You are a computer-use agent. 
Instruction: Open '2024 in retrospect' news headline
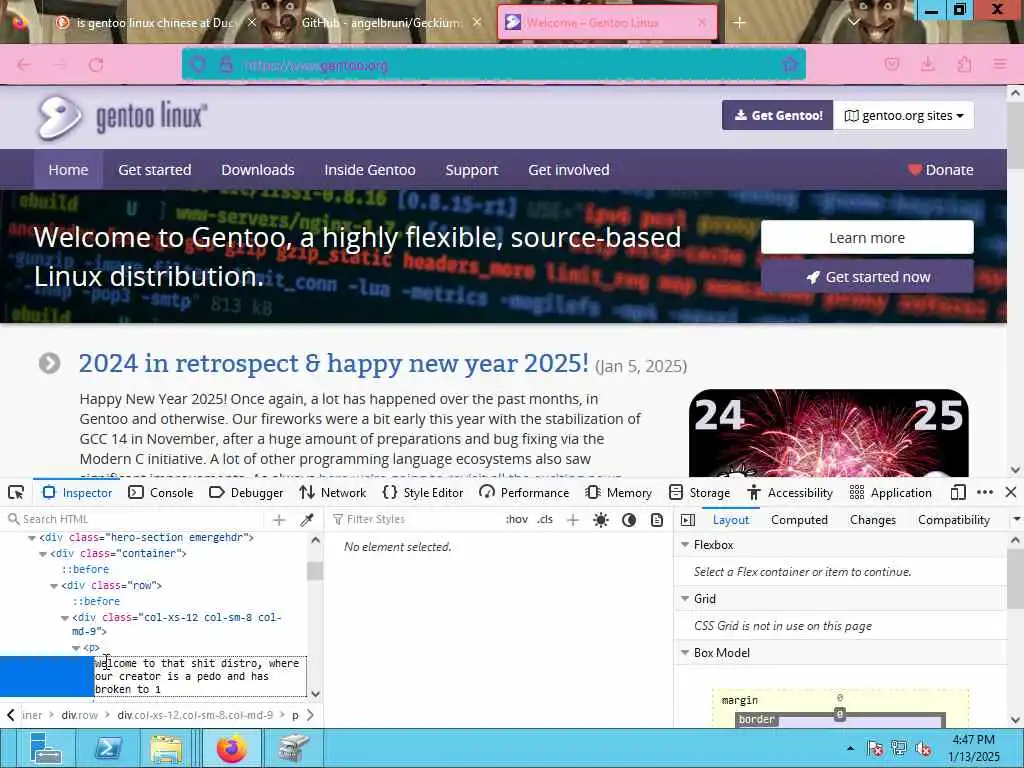coord(333,363)
